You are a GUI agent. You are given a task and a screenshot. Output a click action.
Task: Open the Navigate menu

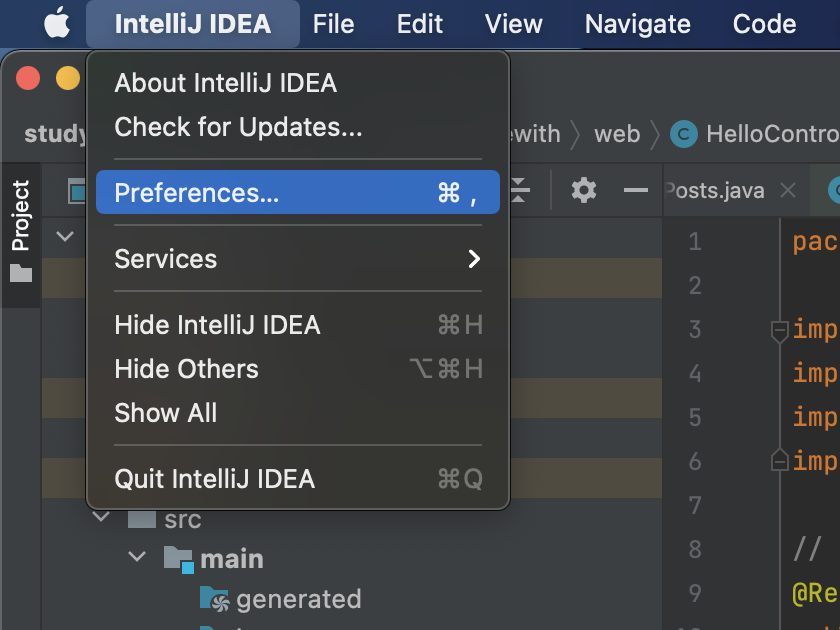click(x=637, y=23)
